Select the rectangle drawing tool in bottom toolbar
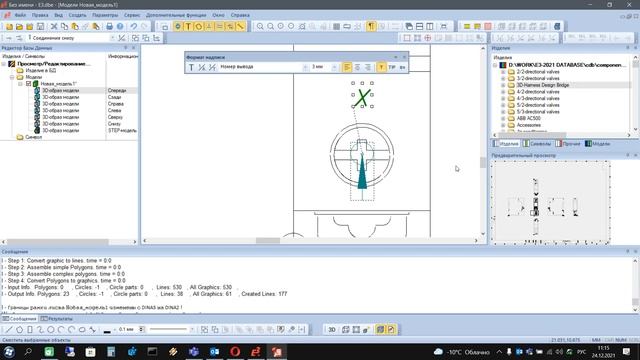Screen dimensions: 640x360 tap(30, 329)
